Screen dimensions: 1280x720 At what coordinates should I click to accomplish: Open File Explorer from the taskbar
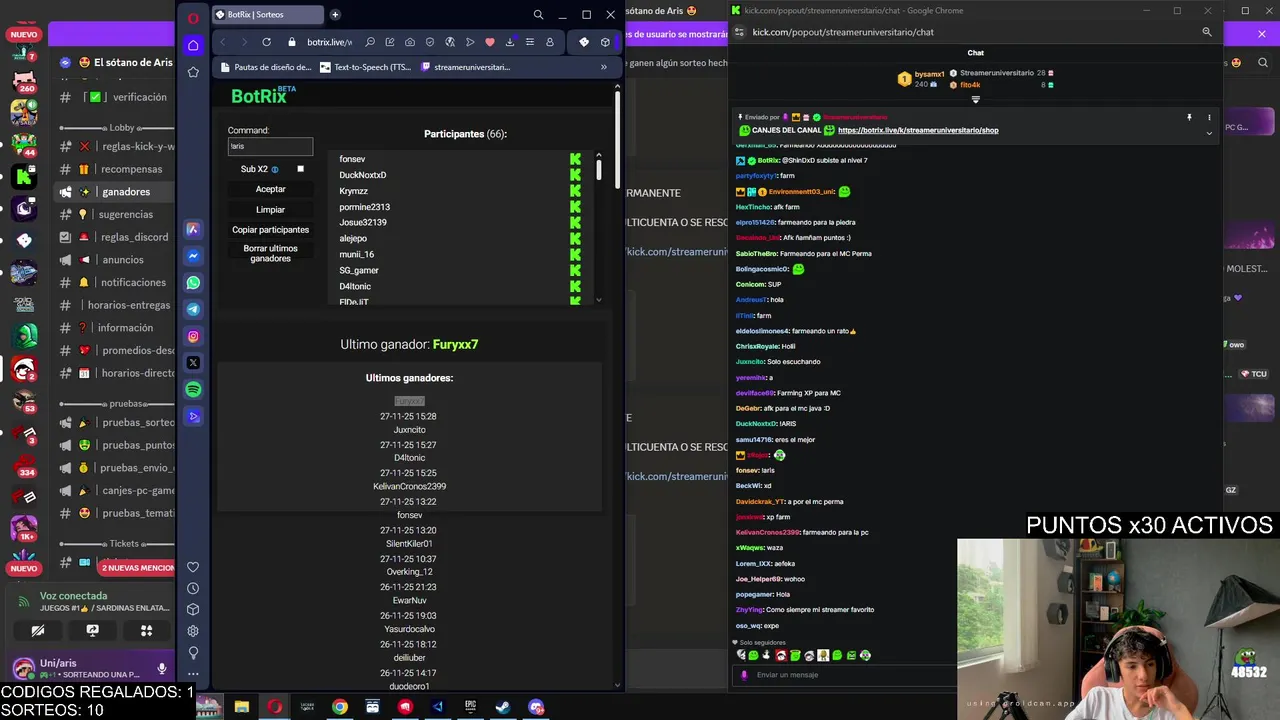[242, 707]
